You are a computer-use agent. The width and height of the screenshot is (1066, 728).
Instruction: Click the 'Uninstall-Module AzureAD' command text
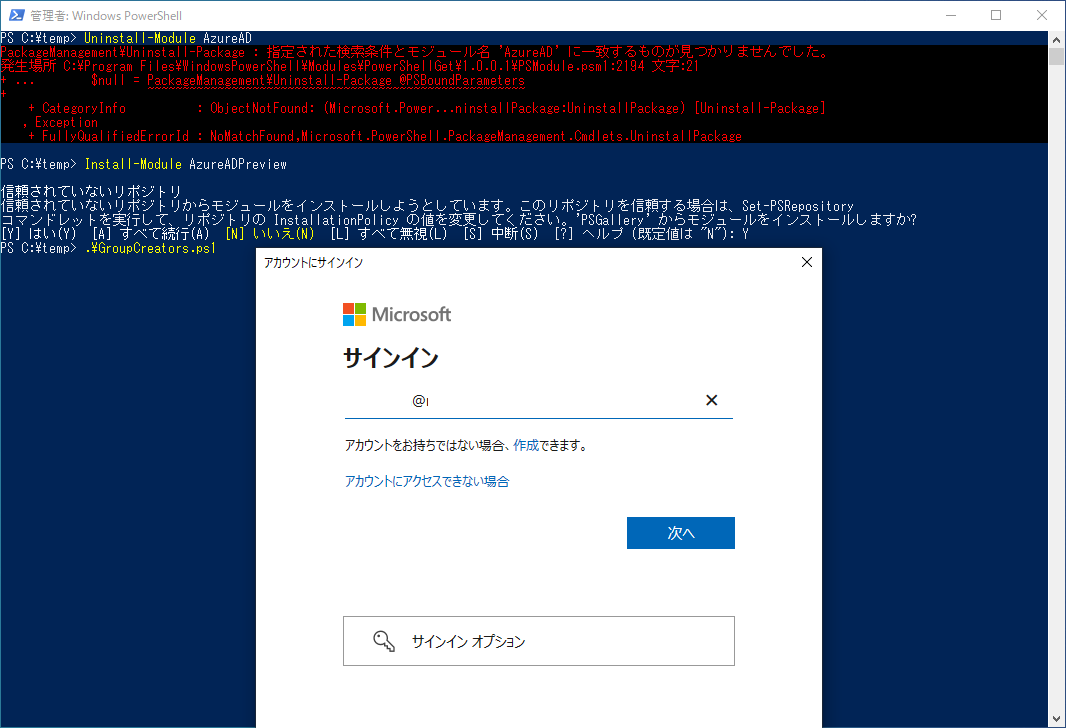point(167,38)
